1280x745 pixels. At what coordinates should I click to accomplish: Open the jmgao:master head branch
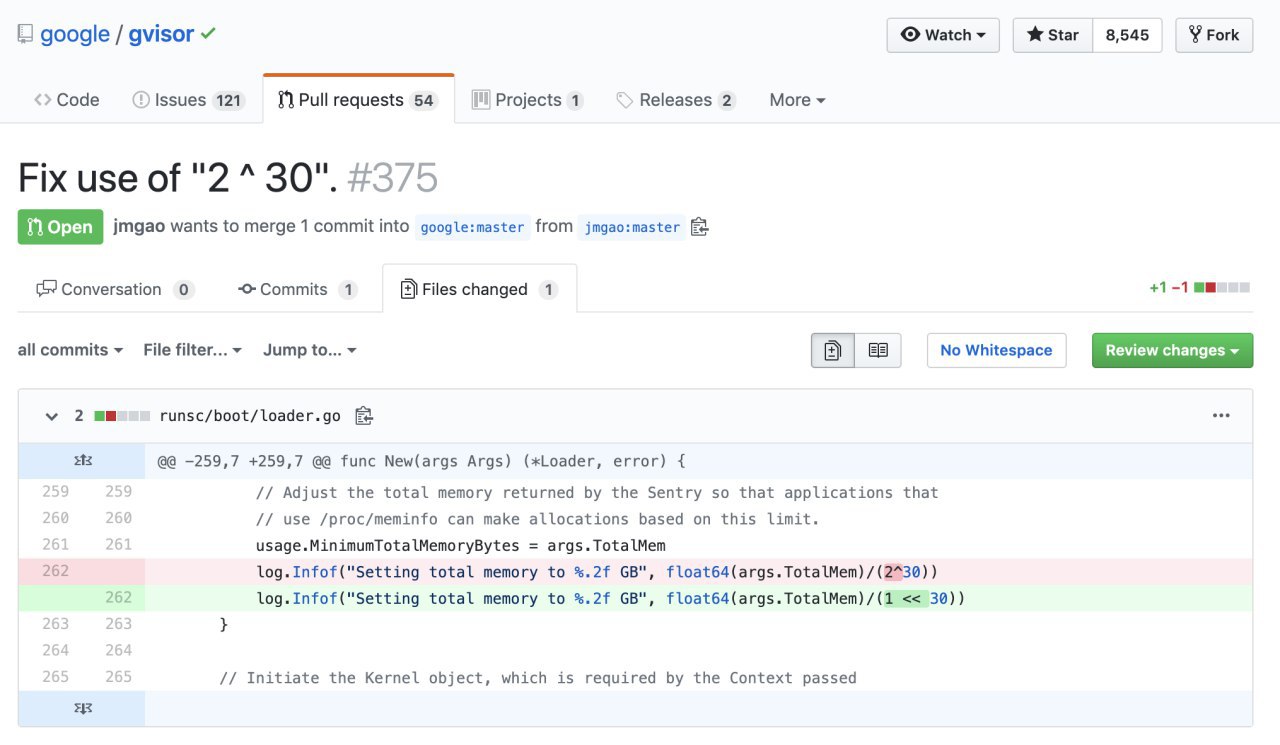tap(632, 227)
